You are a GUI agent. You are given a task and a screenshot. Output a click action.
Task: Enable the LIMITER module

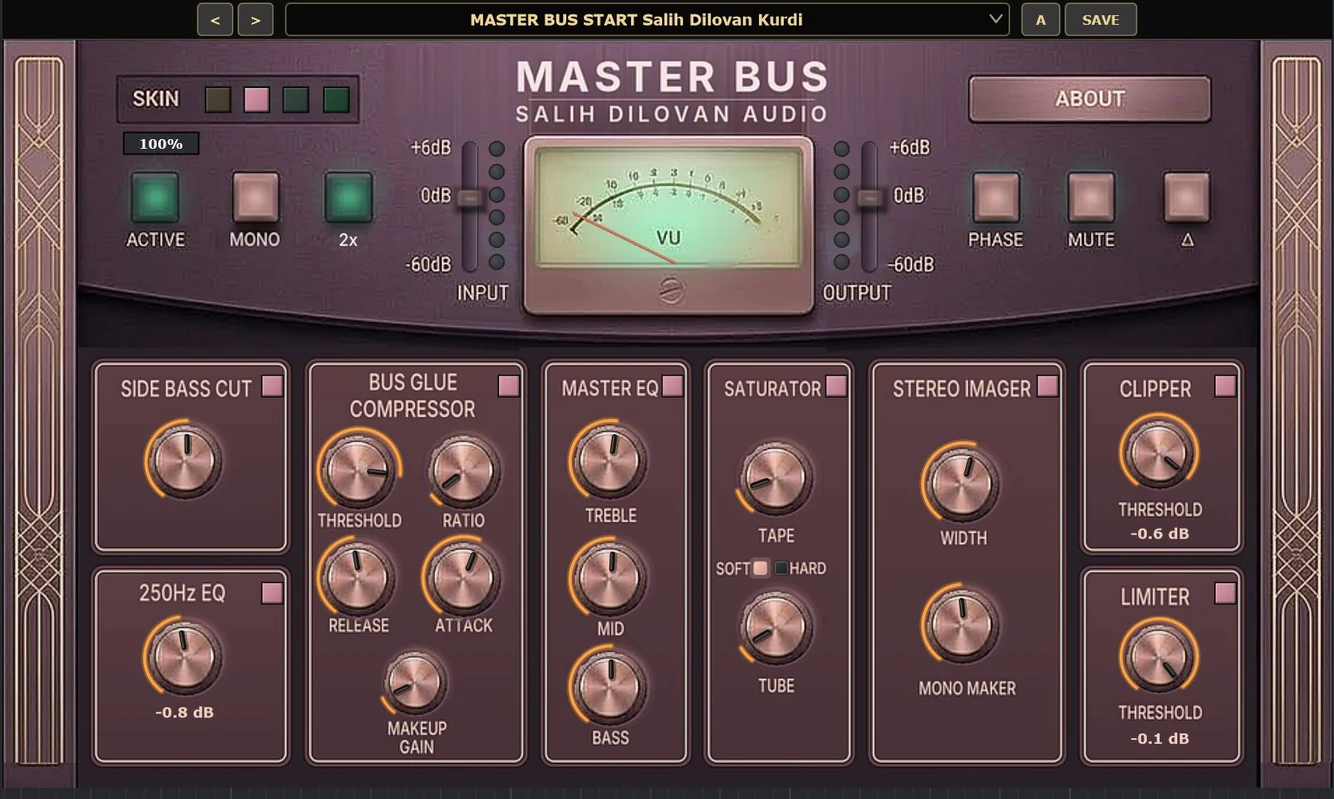(x=1225, y=593)
